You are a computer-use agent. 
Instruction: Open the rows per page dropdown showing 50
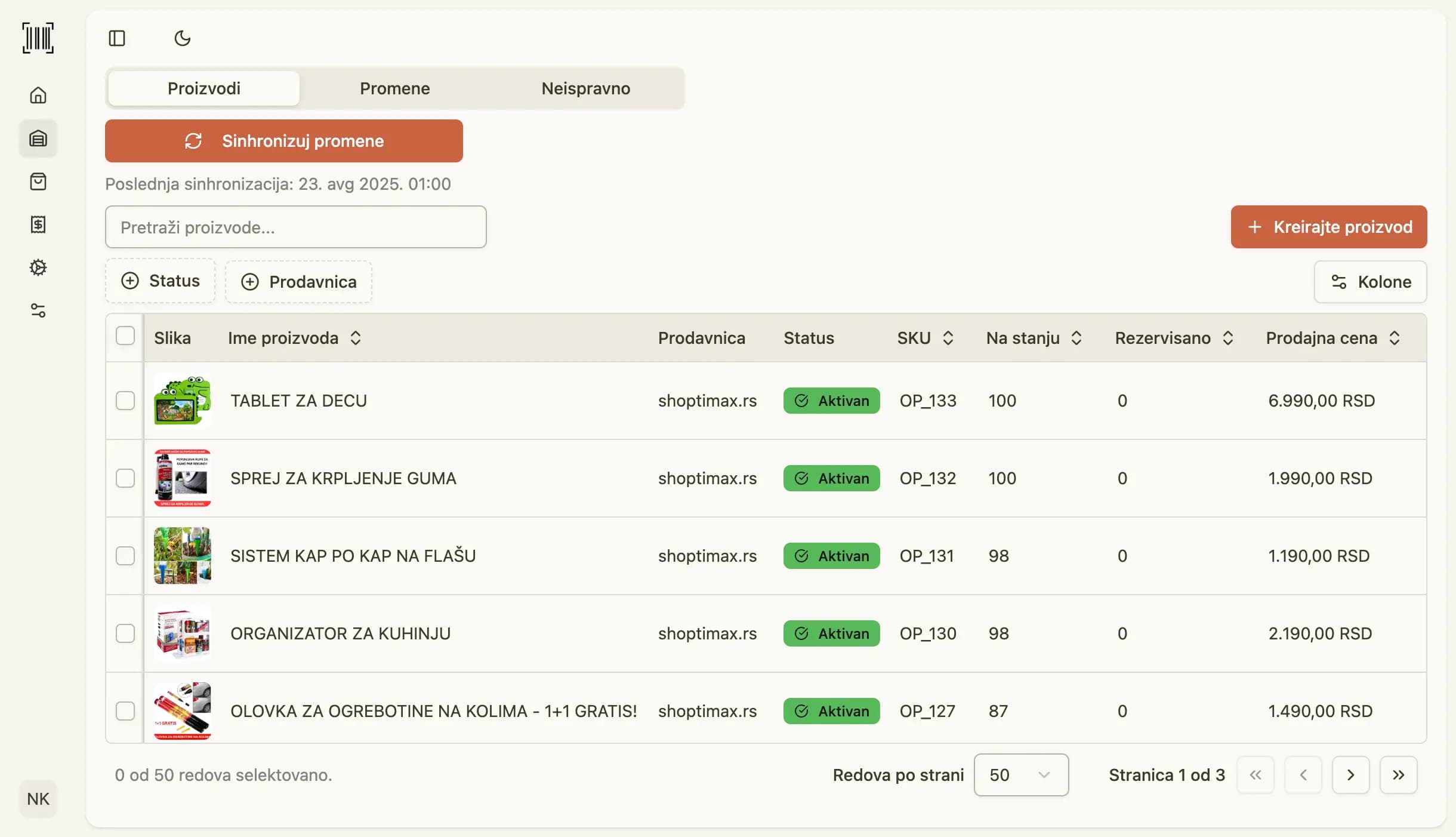point(1020,774)
